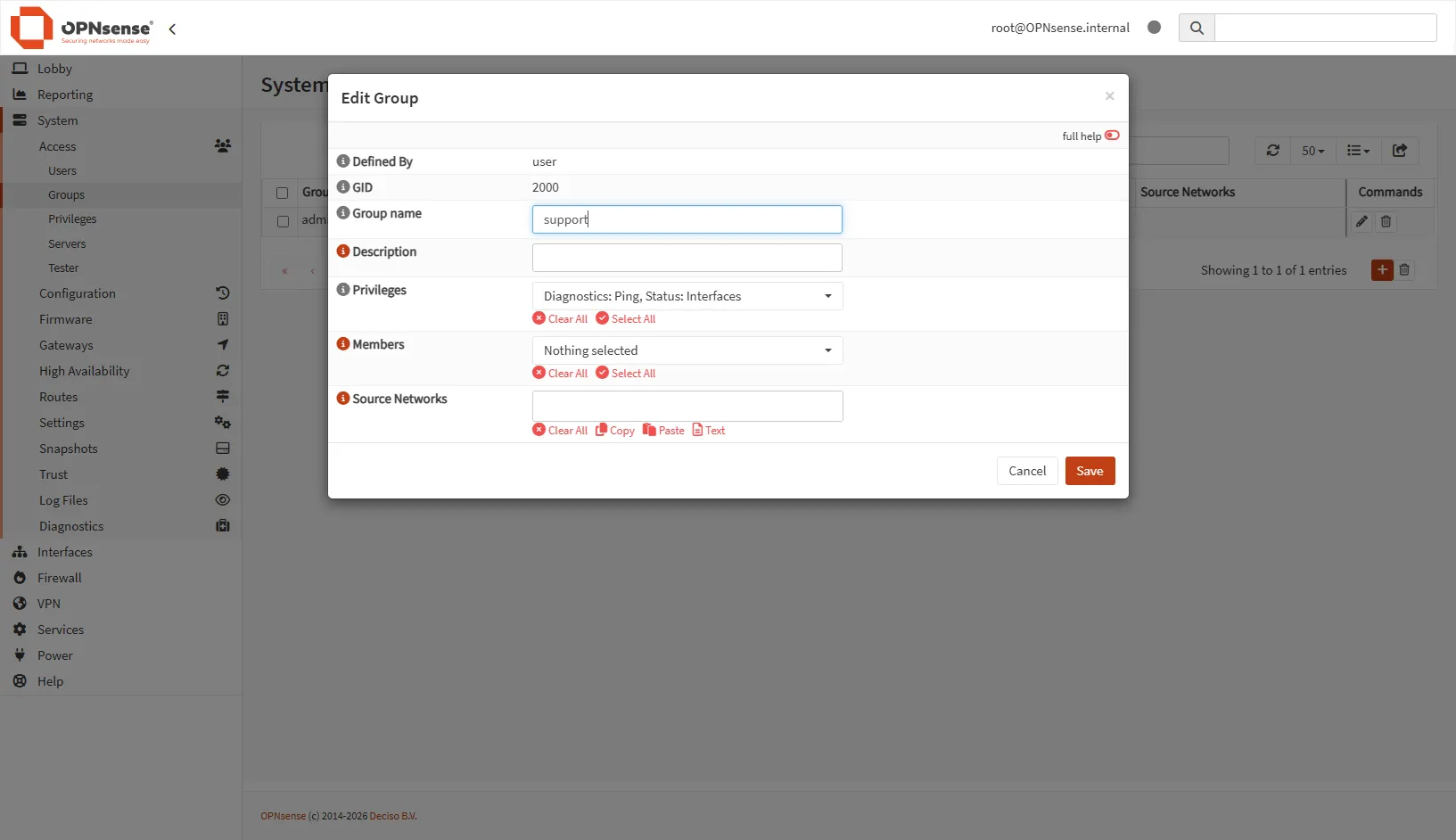Tick the checkbox for the admins row
The height and width of the screenshot is (840, 1456).
(x=283, y=221)
